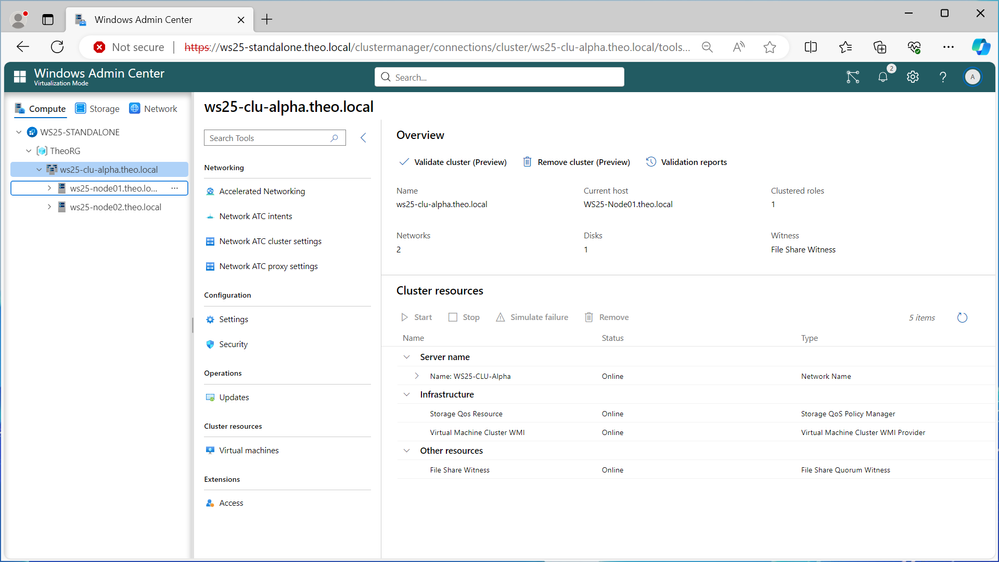Open the browser profile icon
999x562 pixels.
click(20, 20)
